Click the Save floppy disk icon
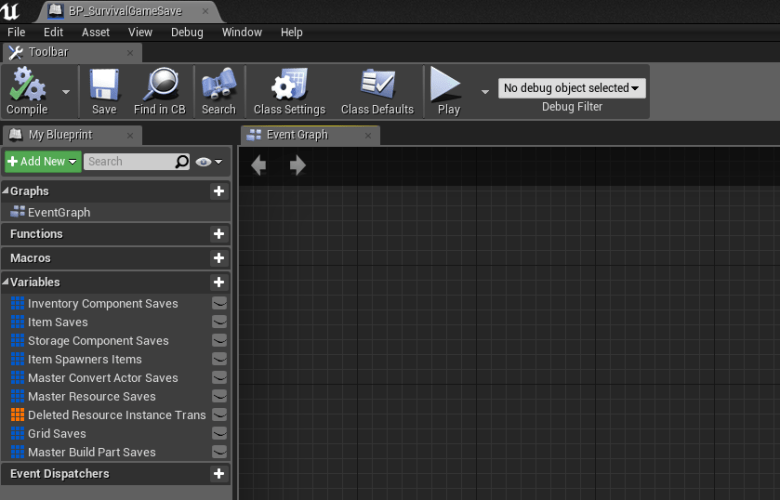780x500 pixels. [x=104, y=86]
